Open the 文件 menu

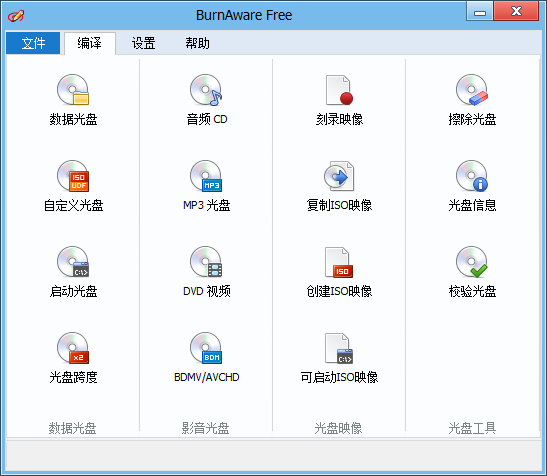tap(33, 43)
